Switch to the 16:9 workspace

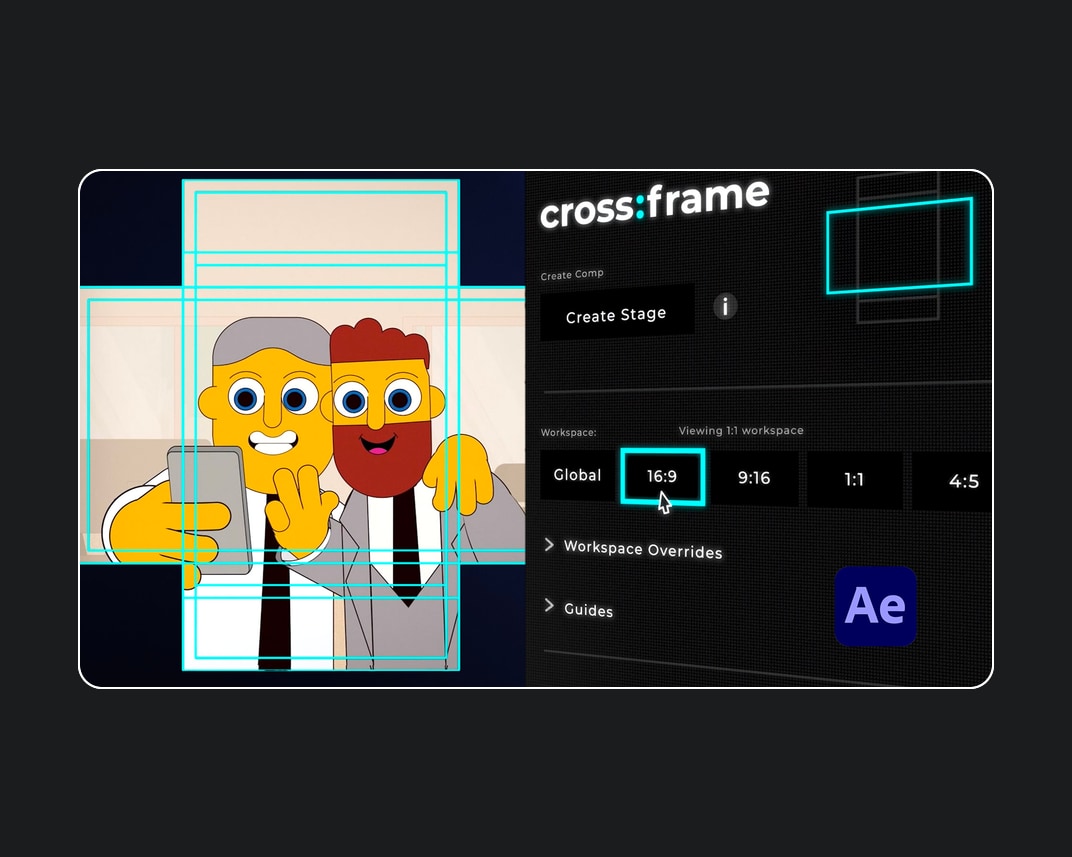662,476
